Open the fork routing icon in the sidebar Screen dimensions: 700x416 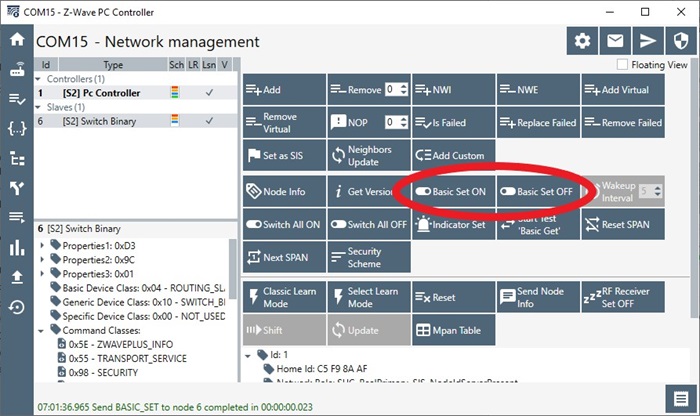pos(17,188)
